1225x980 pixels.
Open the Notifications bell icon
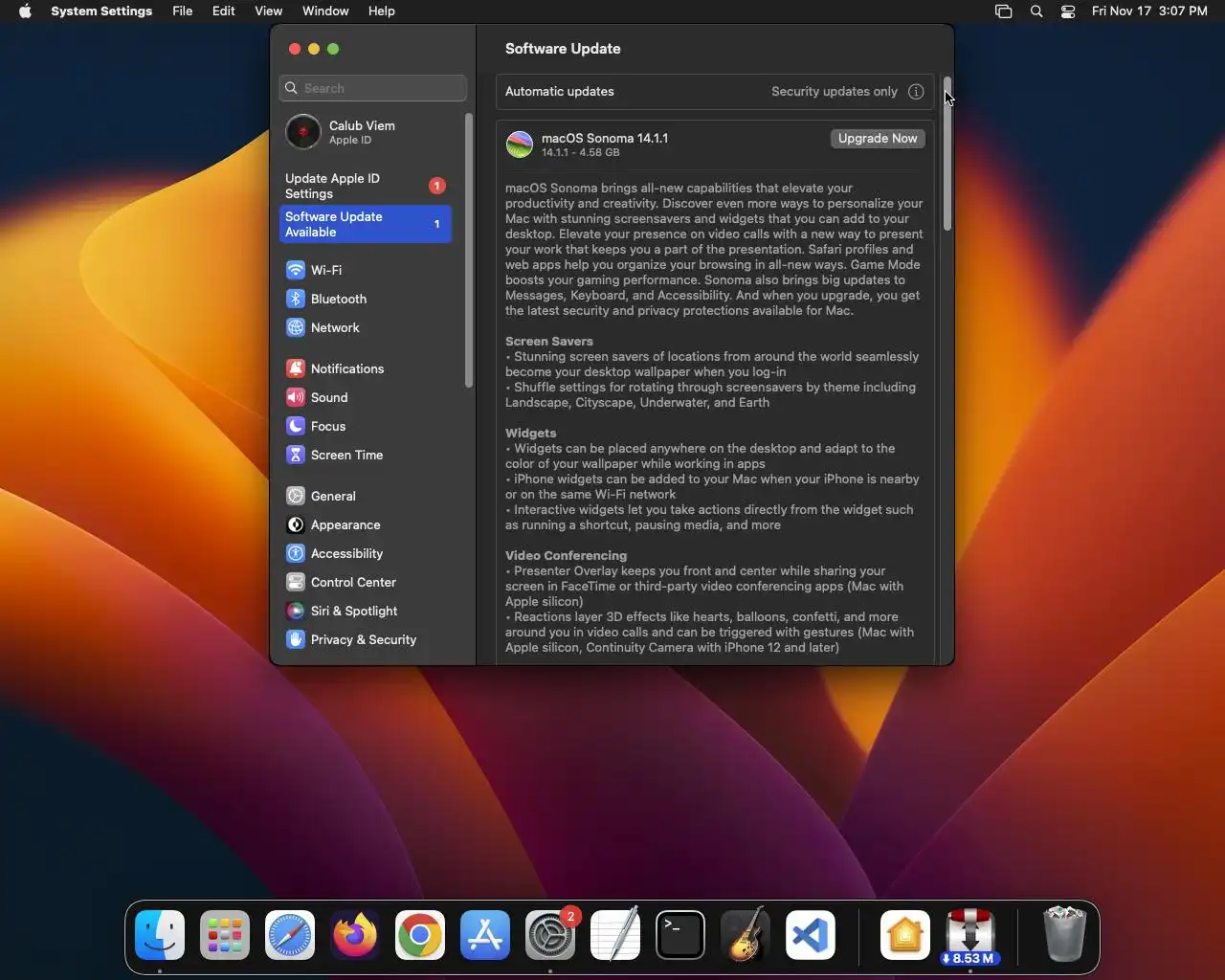(x=296, y=368)
